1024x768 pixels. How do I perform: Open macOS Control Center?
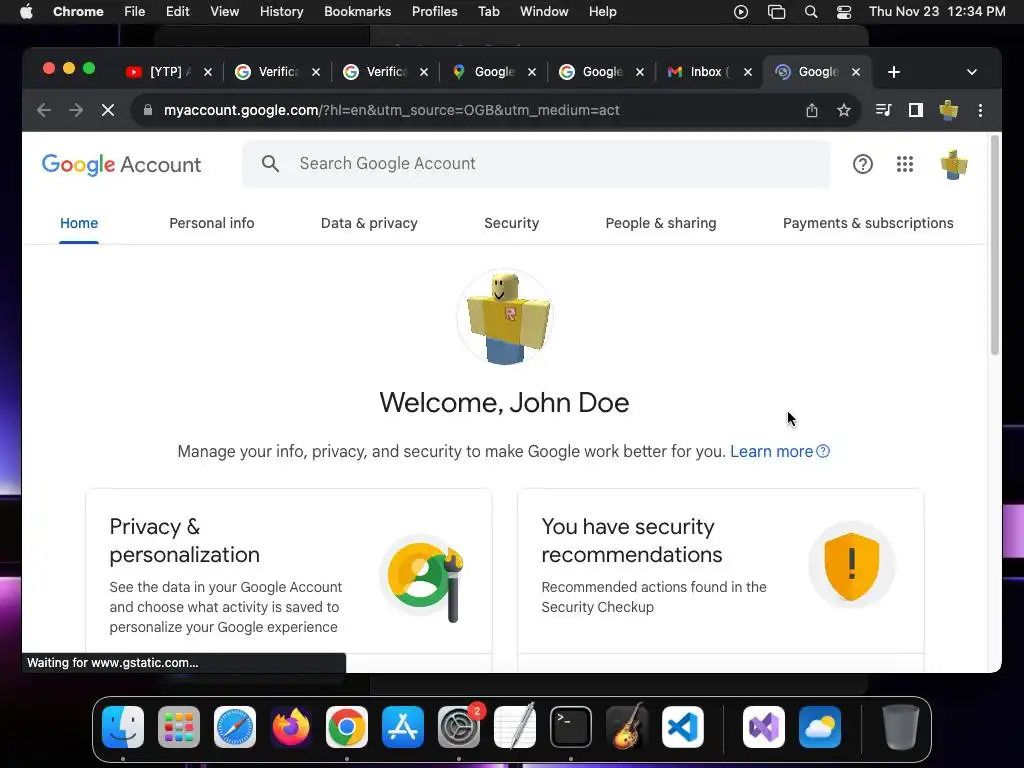pos(844,12)
